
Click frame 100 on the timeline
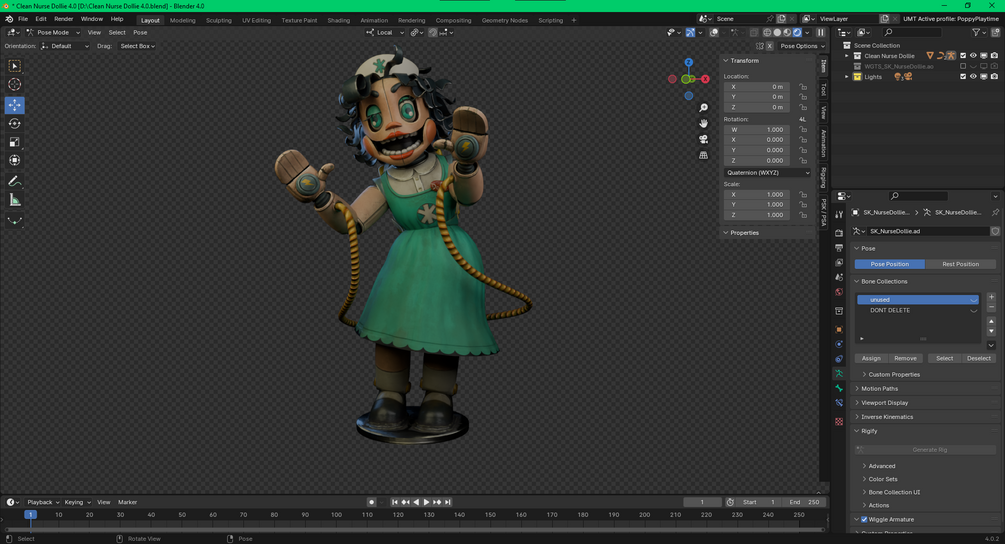click(335, 515)
